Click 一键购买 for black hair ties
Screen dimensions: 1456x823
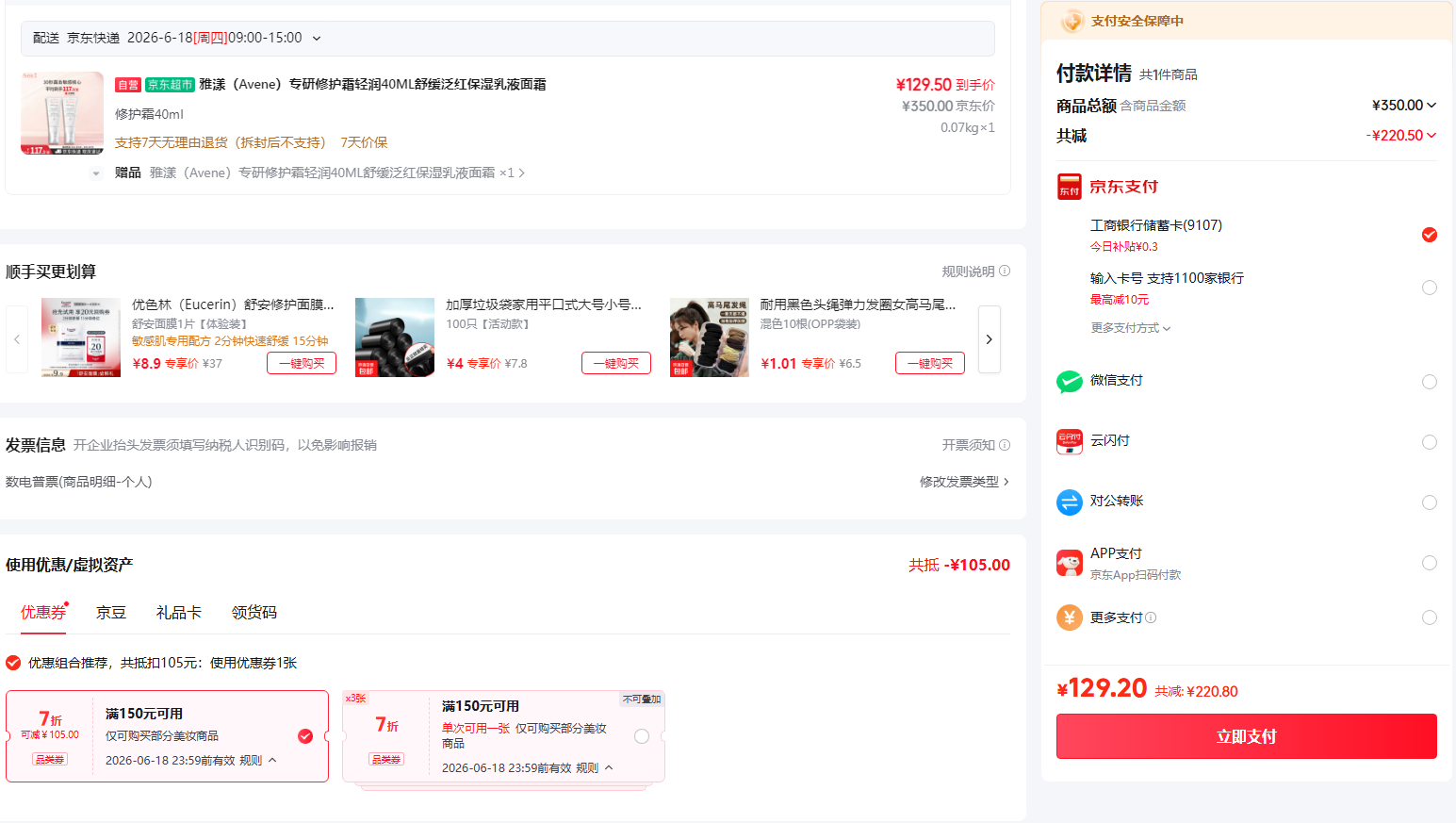point(930,363)
